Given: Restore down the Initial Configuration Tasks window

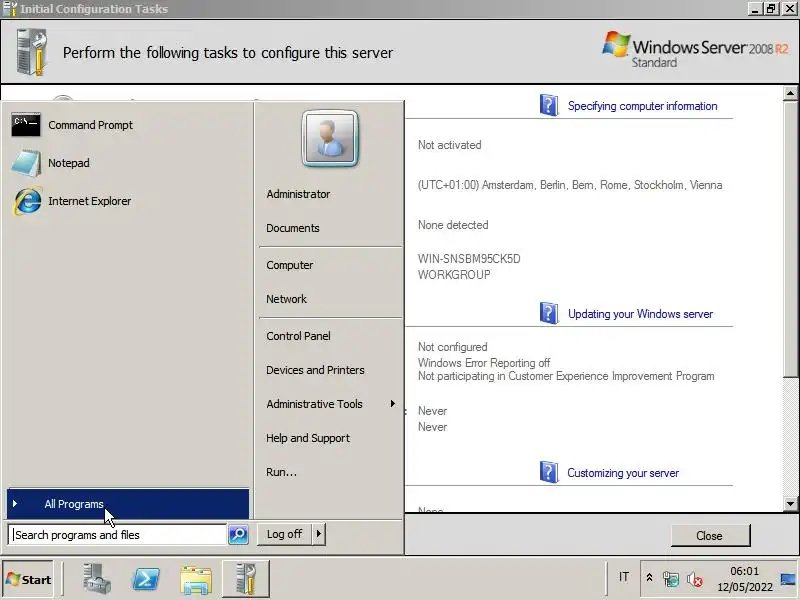Looking at the screenshot, I should click(x=771, y=9).
